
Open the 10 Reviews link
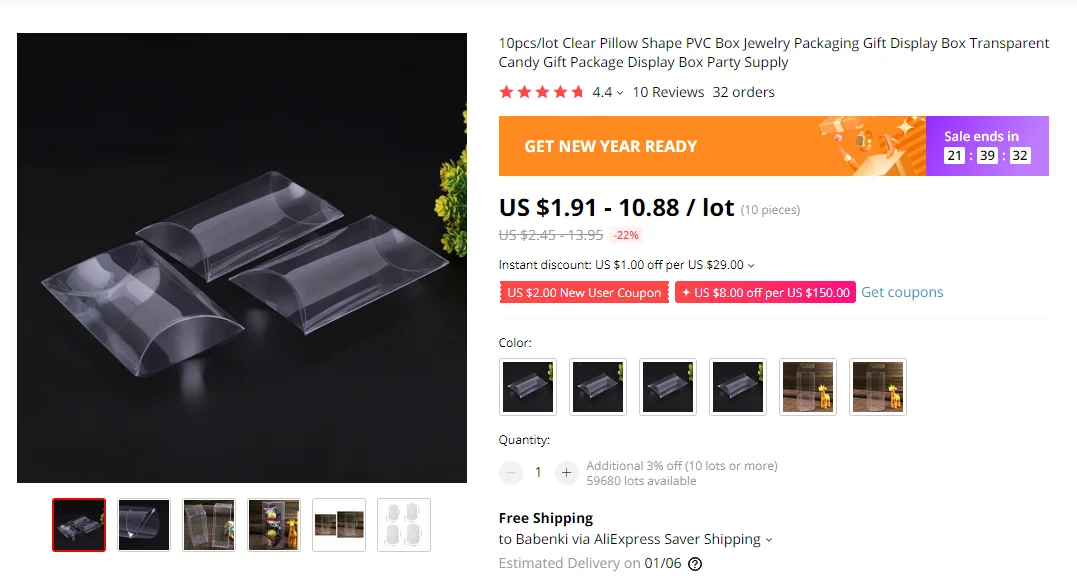click(668, 92)
